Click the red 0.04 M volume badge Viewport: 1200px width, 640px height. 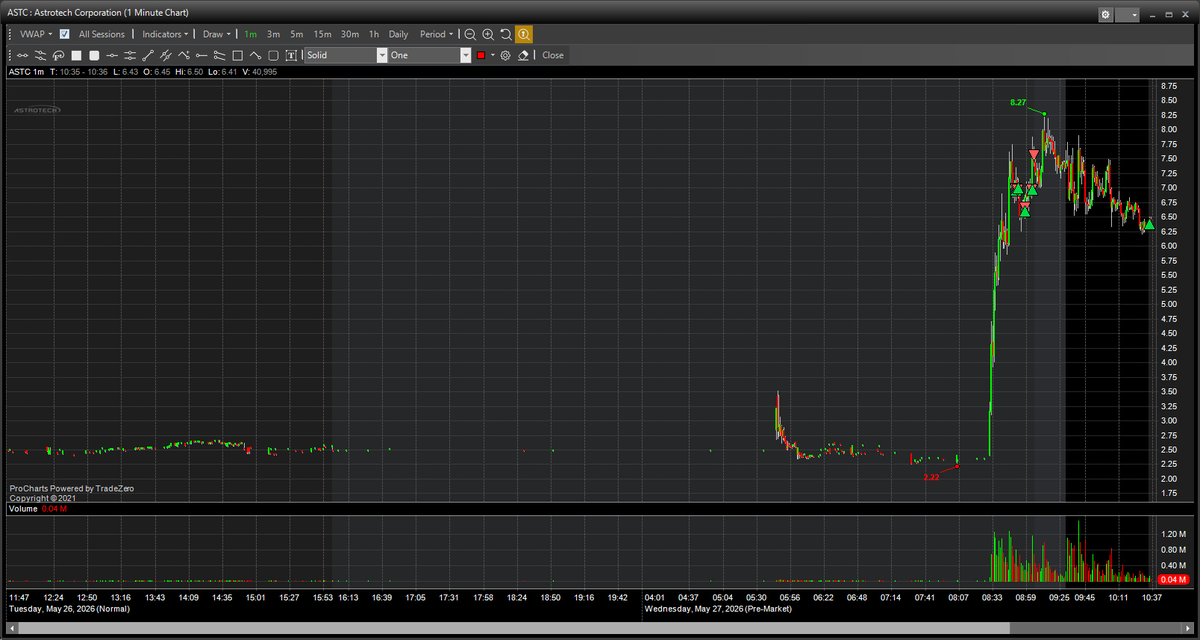(1171, 580)
